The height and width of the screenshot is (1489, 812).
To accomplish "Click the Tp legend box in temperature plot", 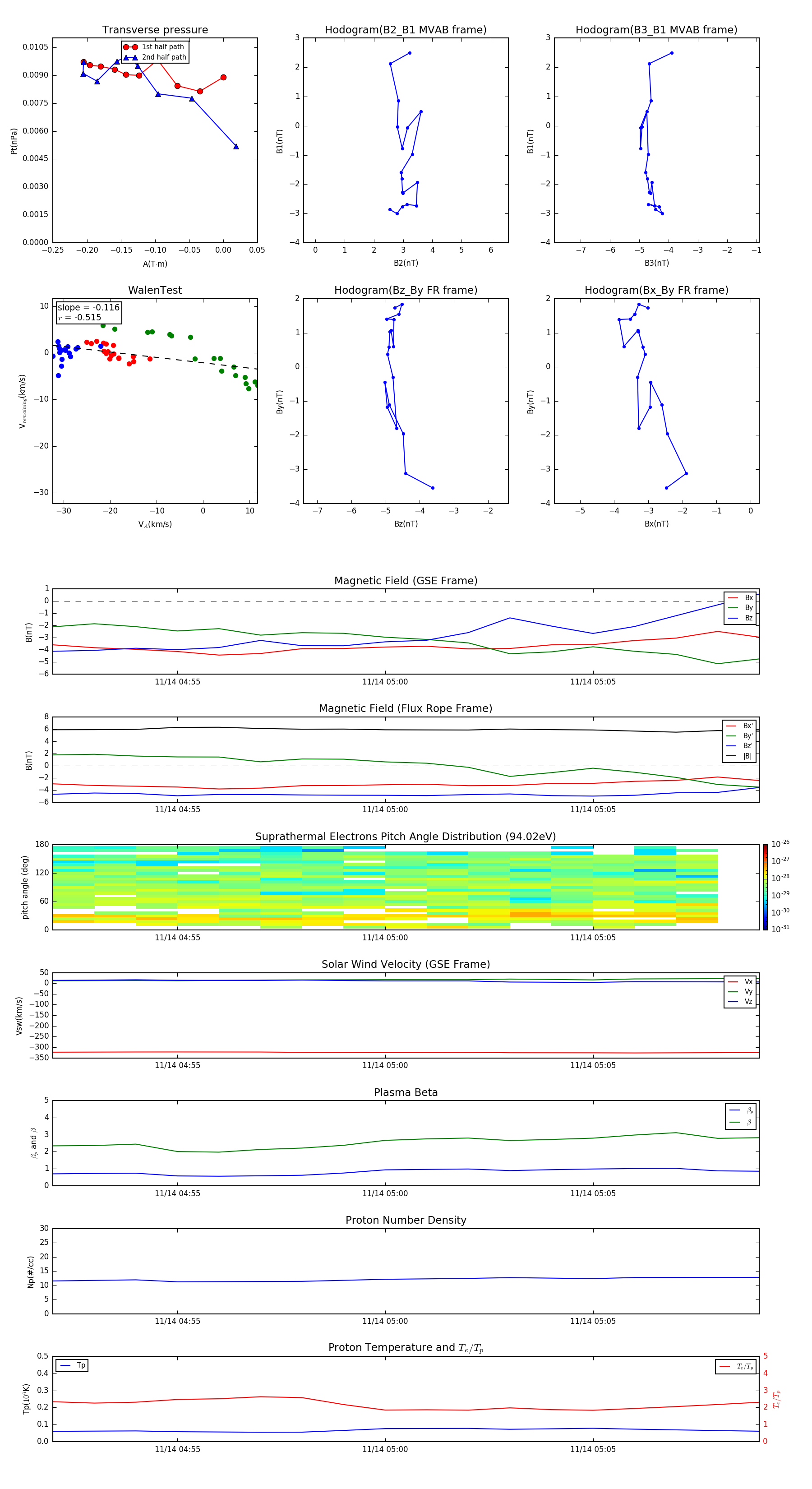I will click(x=72, y=1365).
